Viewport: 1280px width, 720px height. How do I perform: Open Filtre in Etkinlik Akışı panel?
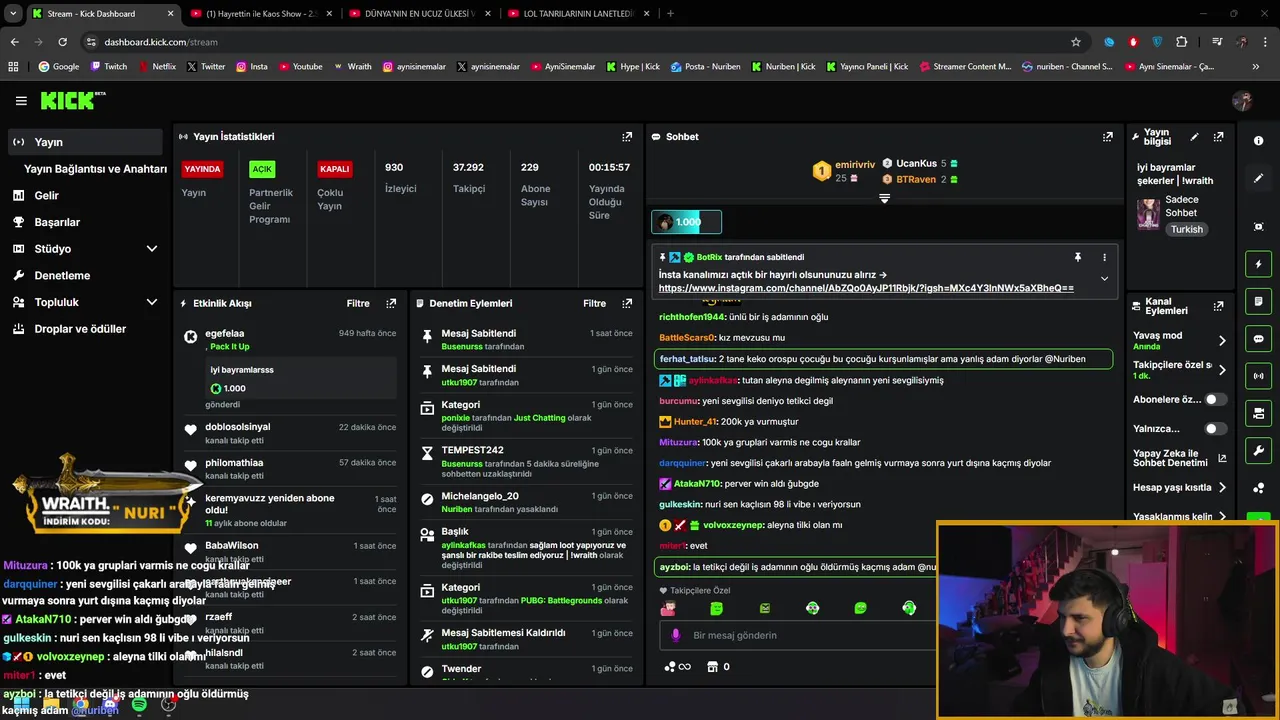[x=358, y=303]
